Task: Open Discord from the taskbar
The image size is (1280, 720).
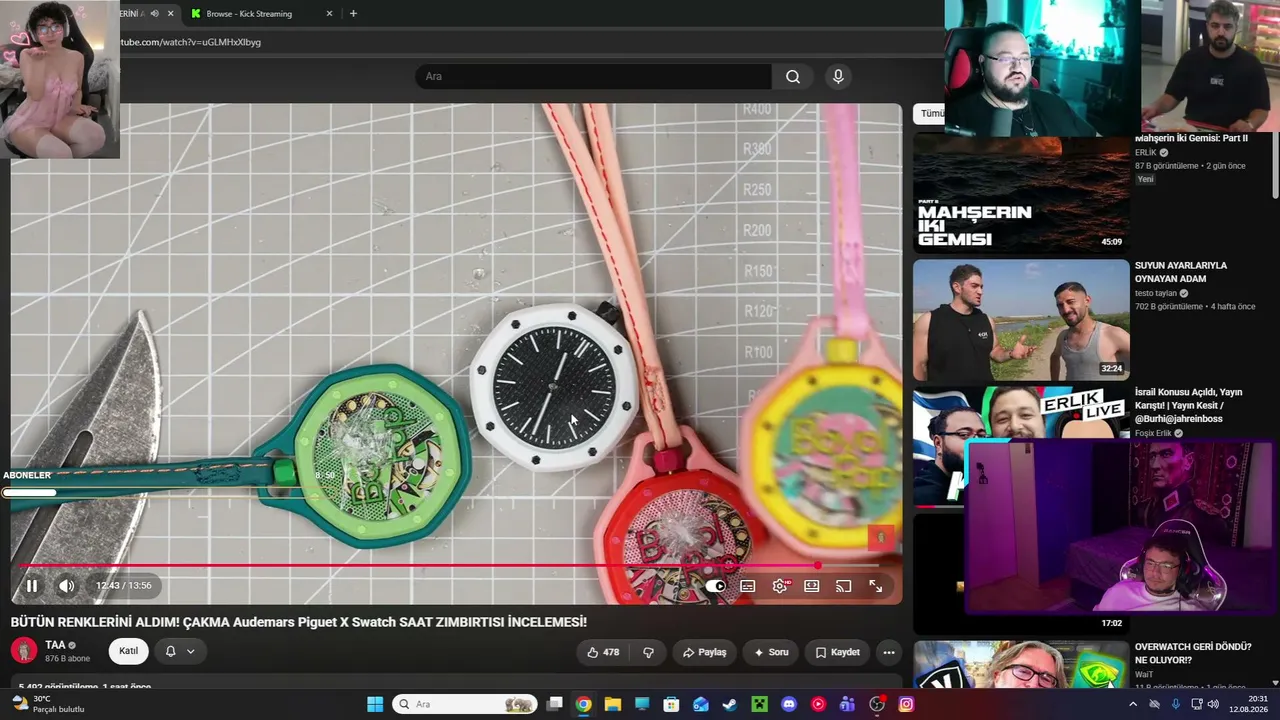Action: point(789,704)
